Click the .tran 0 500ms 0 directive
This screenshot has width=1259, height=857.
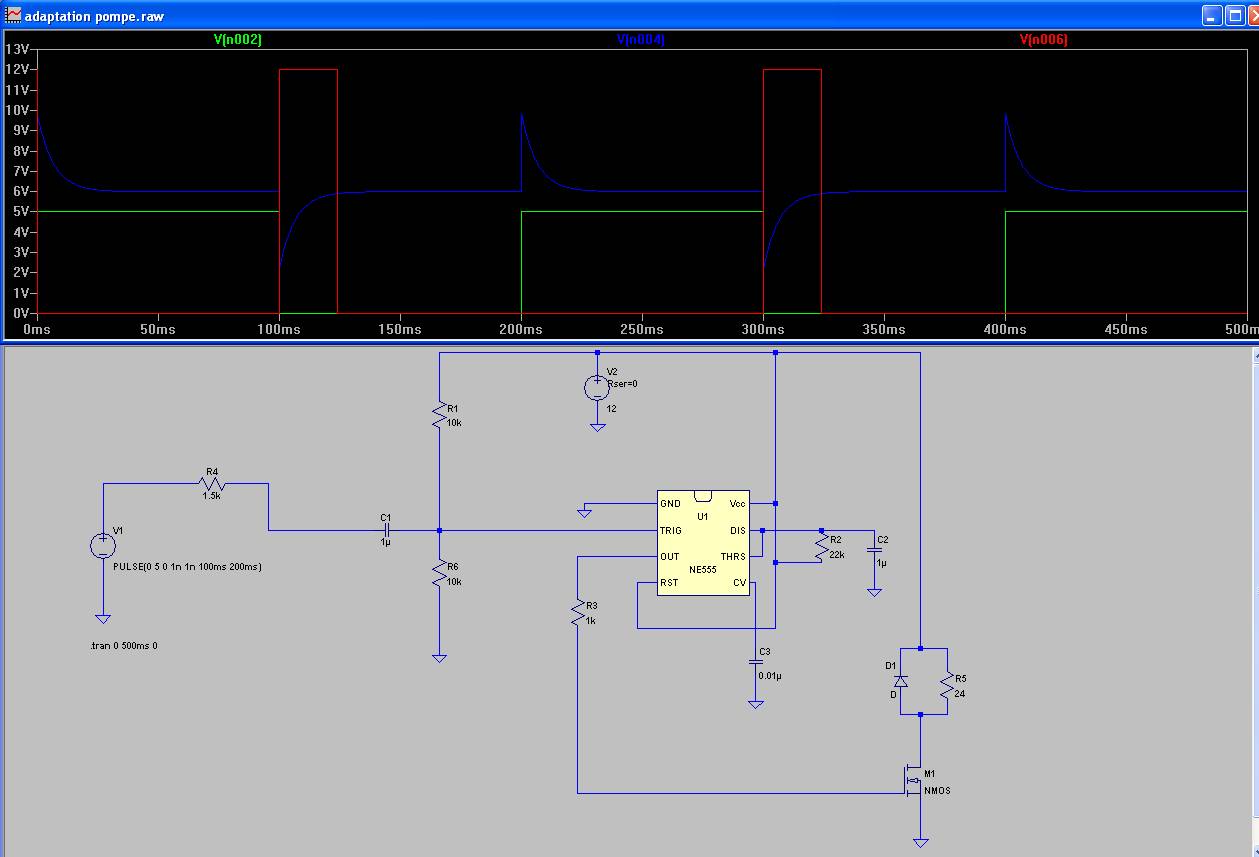click(x=123, y=646)
